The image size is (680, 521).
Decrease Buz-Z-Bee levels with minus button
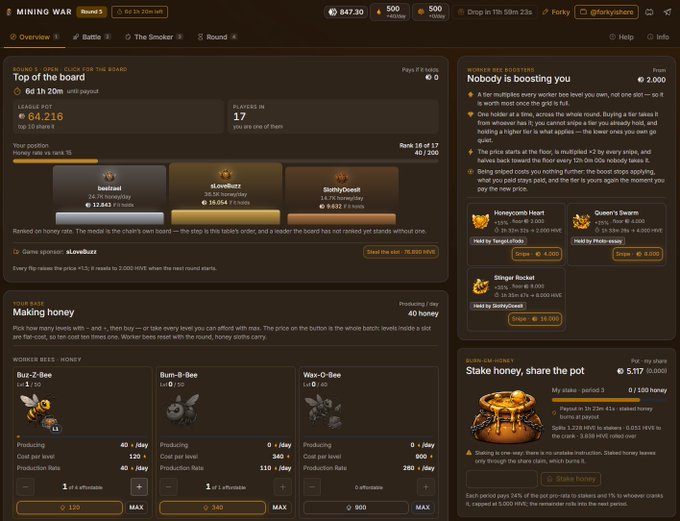click(x=26, y=487)
